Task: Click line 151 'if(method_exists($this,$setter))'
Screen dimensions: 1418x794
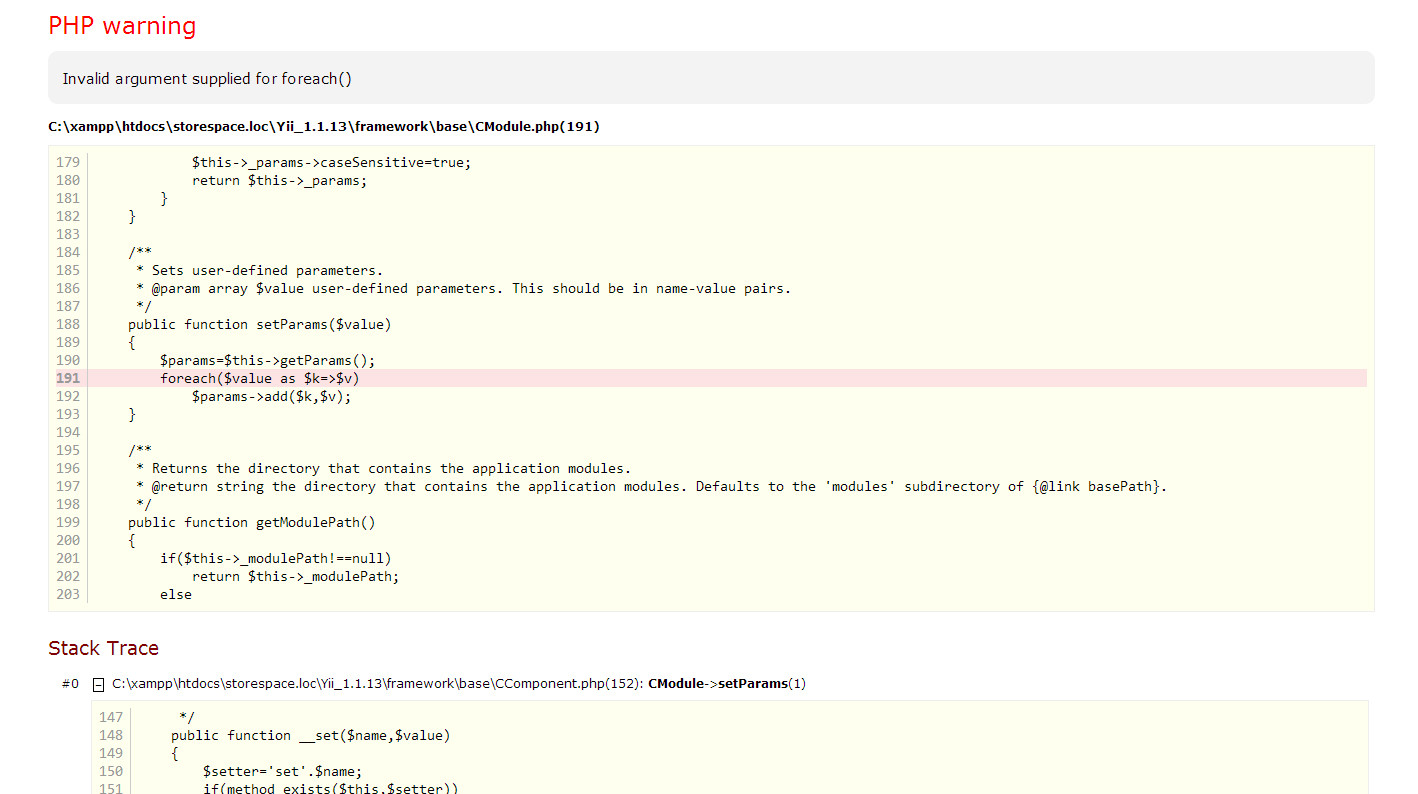Action: click(x=330, y=788)
